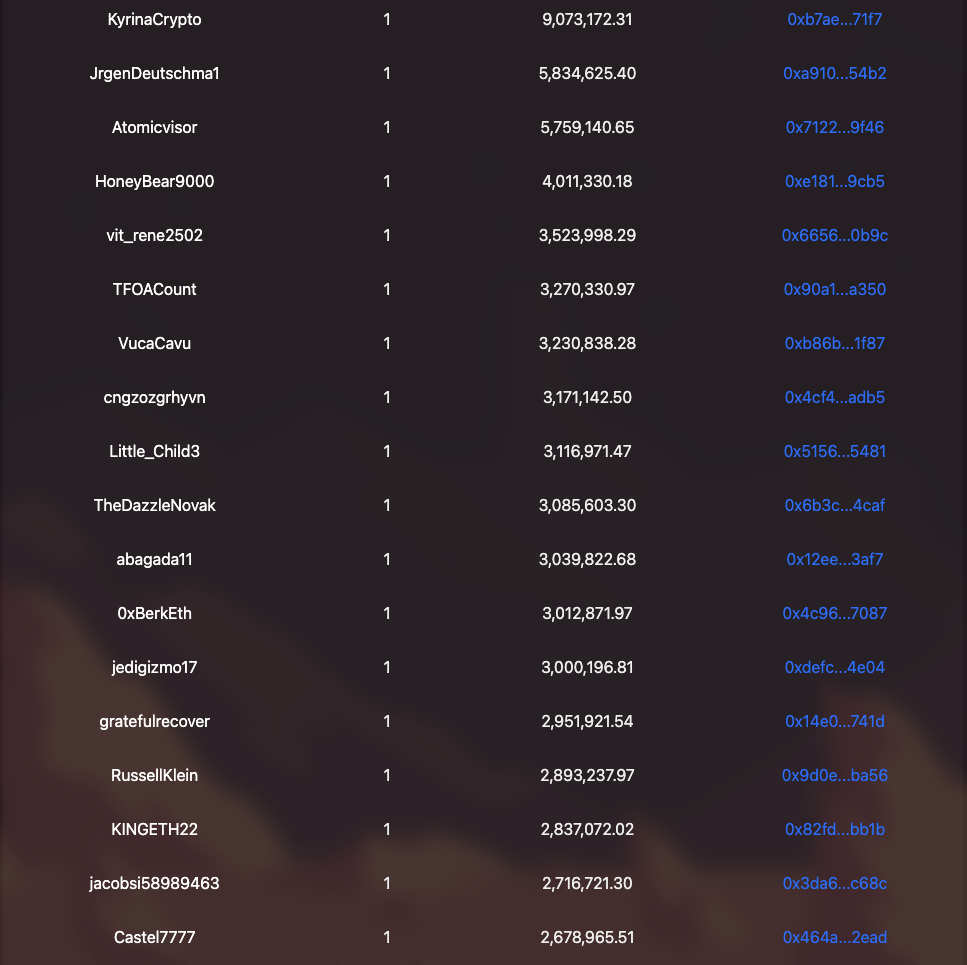Open wallet address link 0xb7ae...71f7
This screenshot has height=965, width=967.
tap(834, 19)
